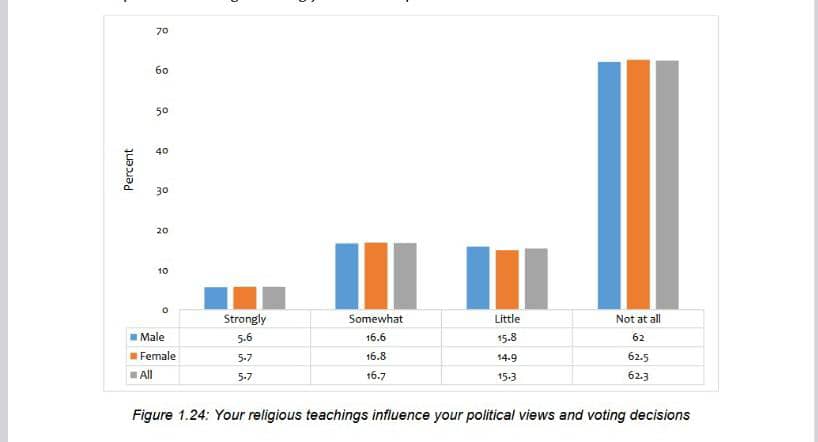Click the orange Female legend swatch

tap(135, 356)
